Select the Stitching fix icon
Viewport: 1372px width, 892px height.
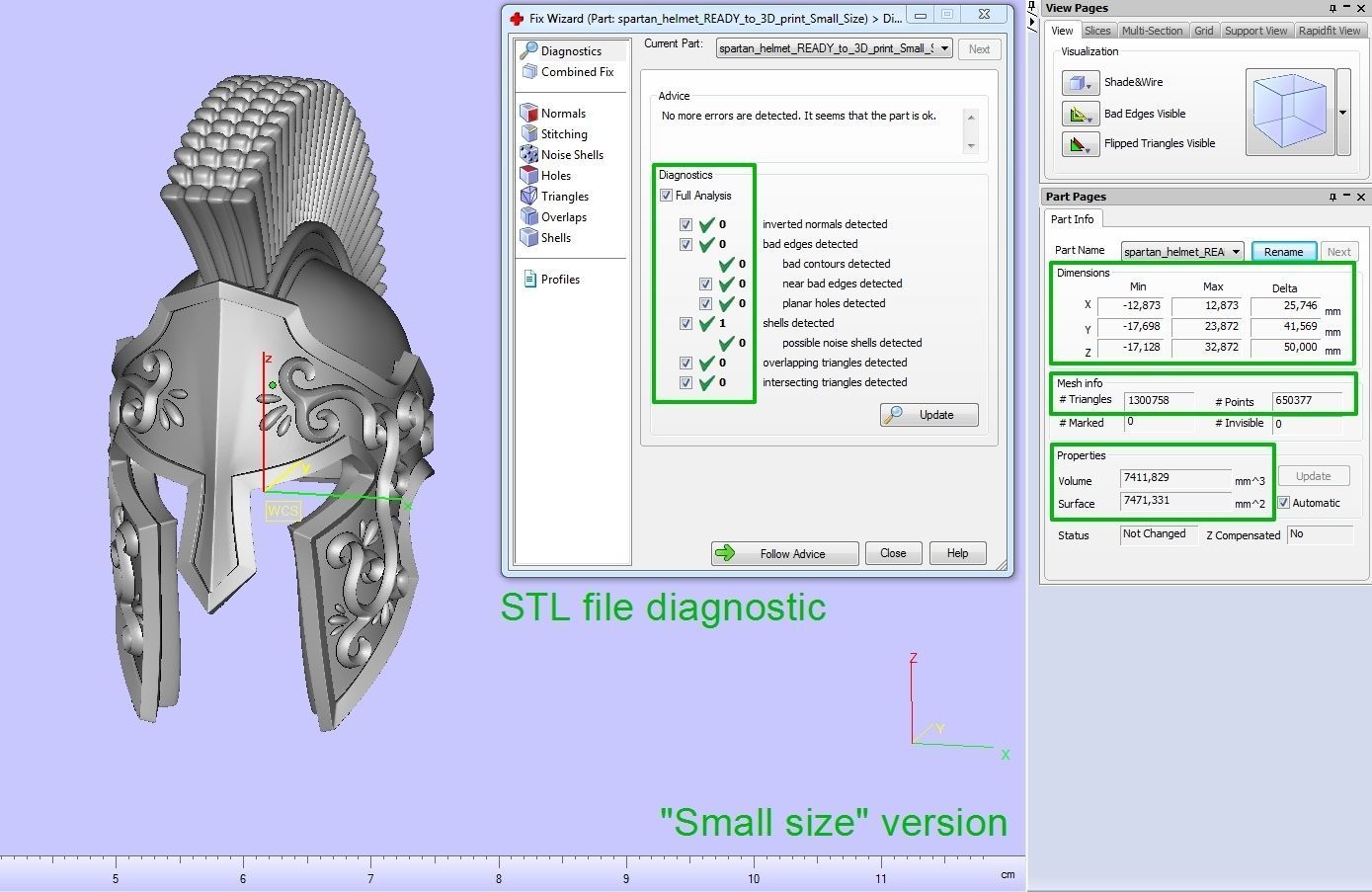pos(529,133)
